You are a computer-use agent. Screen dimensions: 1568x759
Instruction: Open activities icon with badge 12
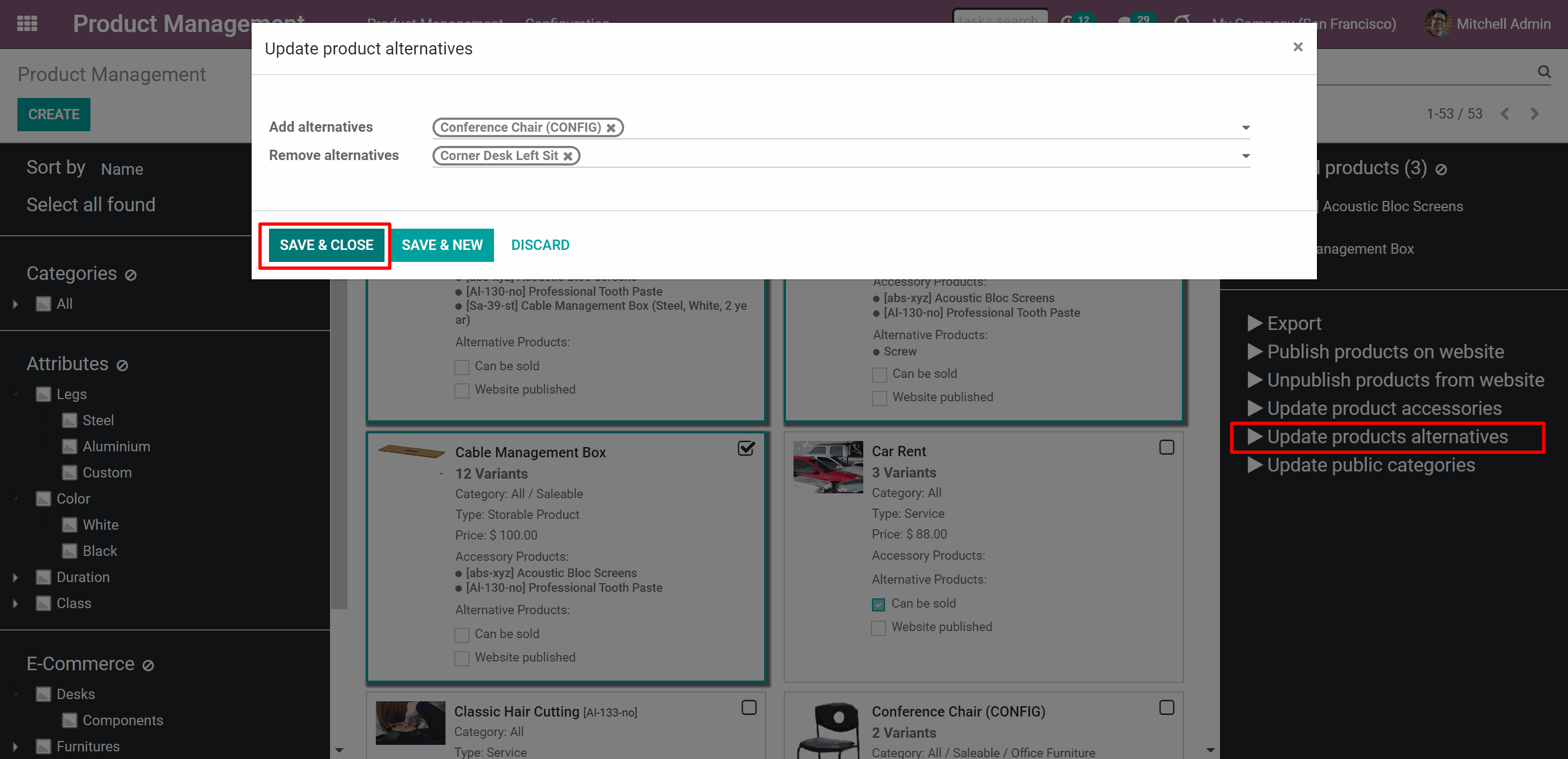1077,22
